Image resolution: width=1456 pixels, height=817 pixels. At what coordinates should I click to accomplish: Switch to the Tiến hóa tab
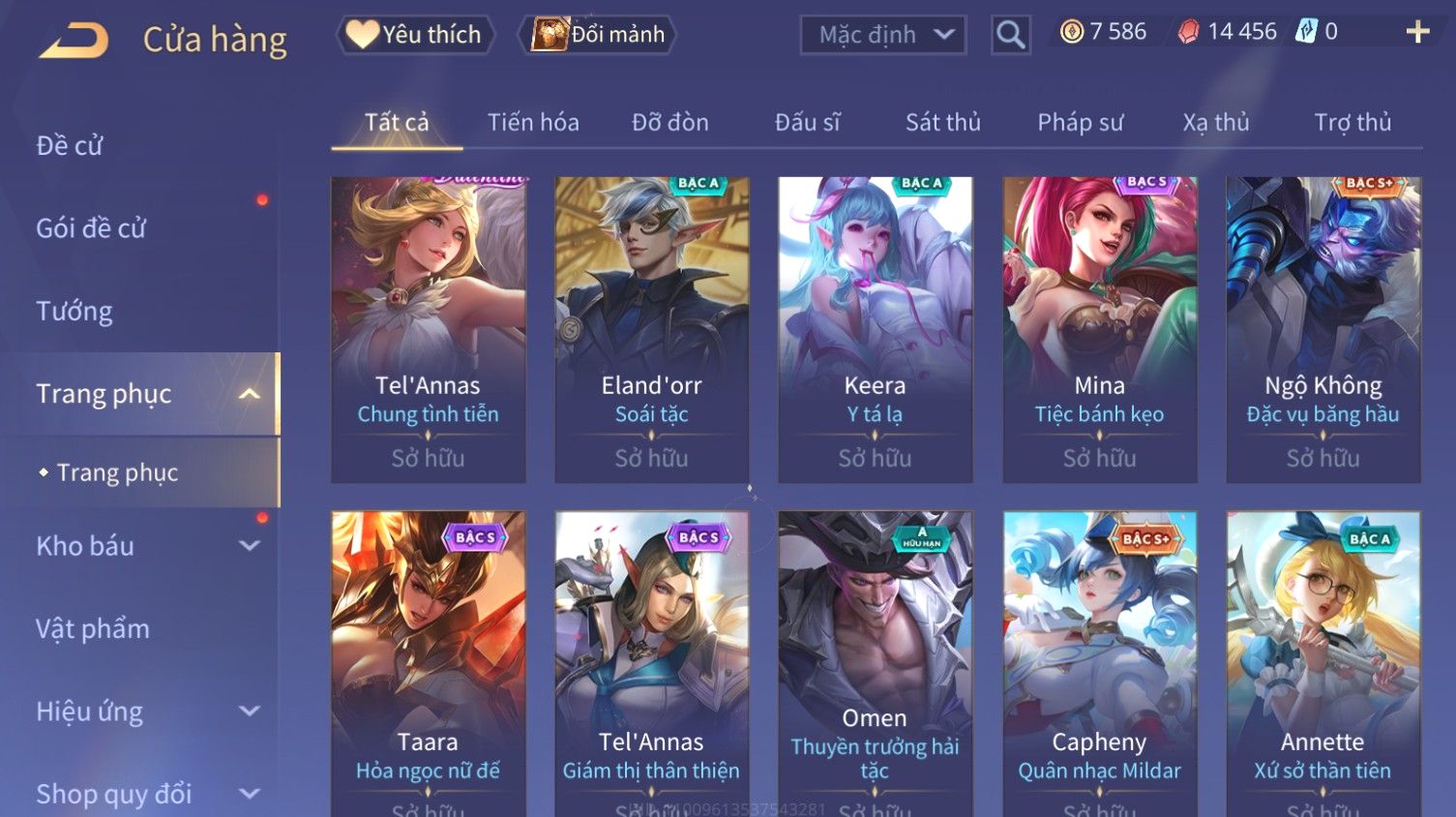(533, 123)
